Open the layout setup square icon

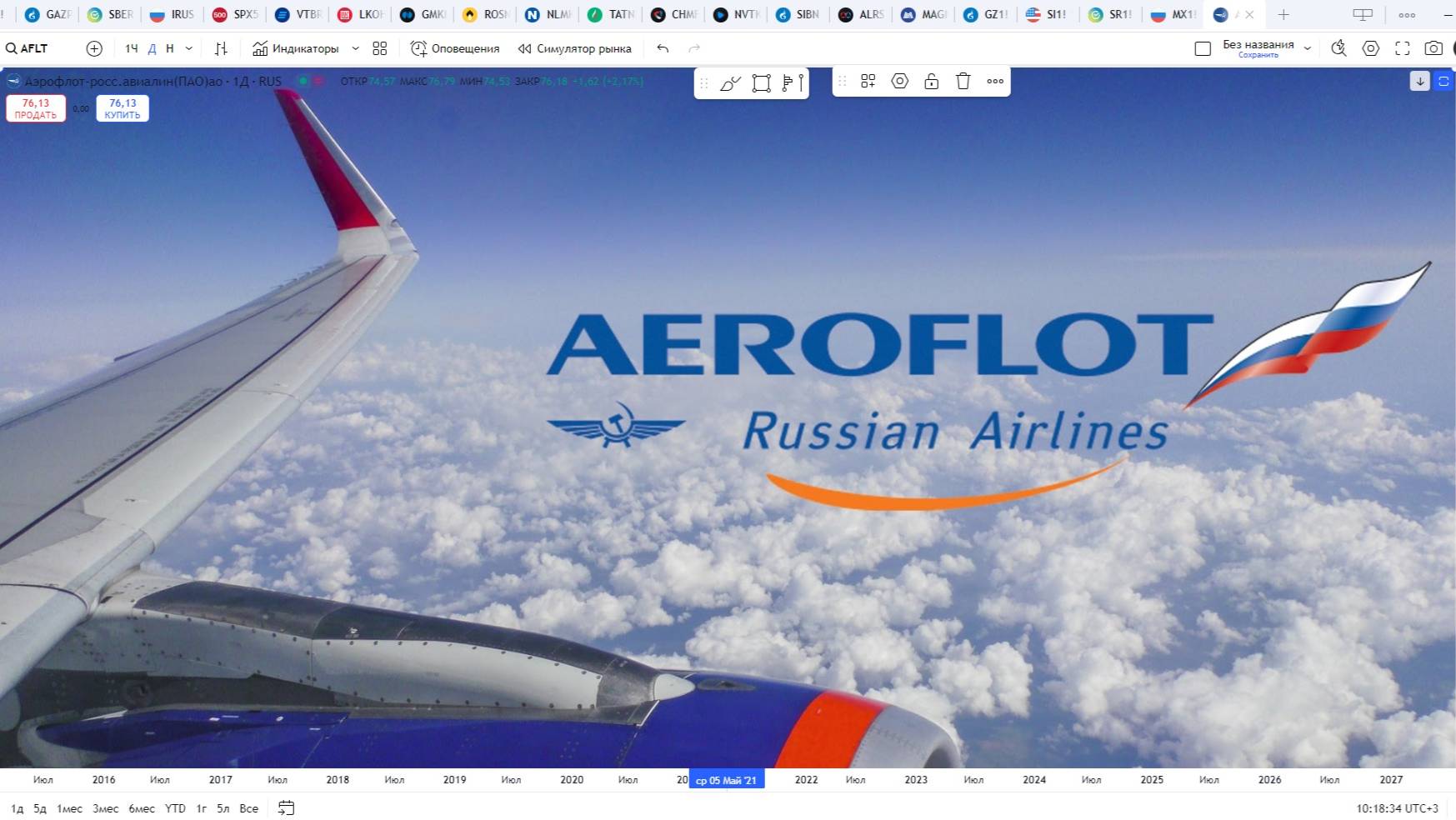pos(1203,48)
